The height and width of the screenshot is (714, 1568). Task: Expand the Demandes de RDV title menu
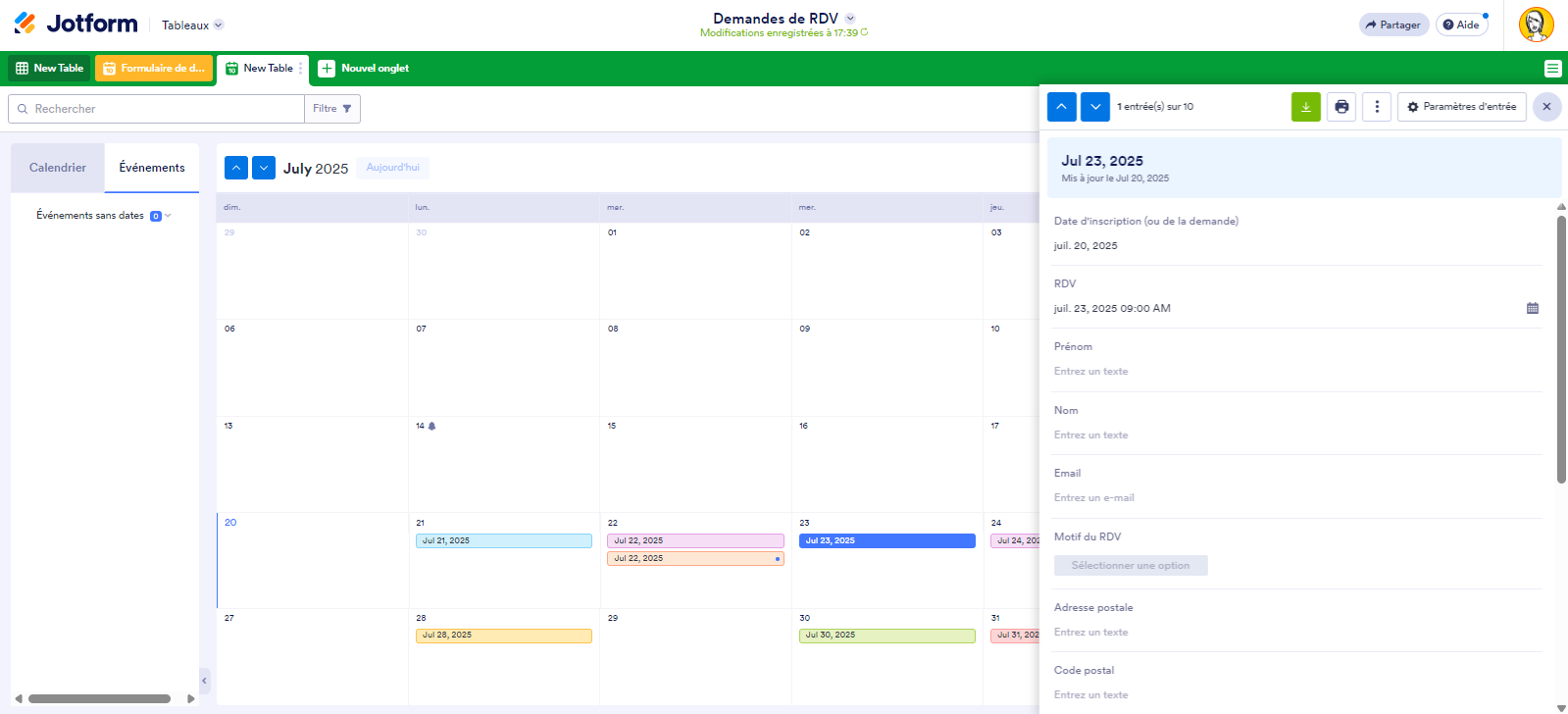click(x=850, y=19)
